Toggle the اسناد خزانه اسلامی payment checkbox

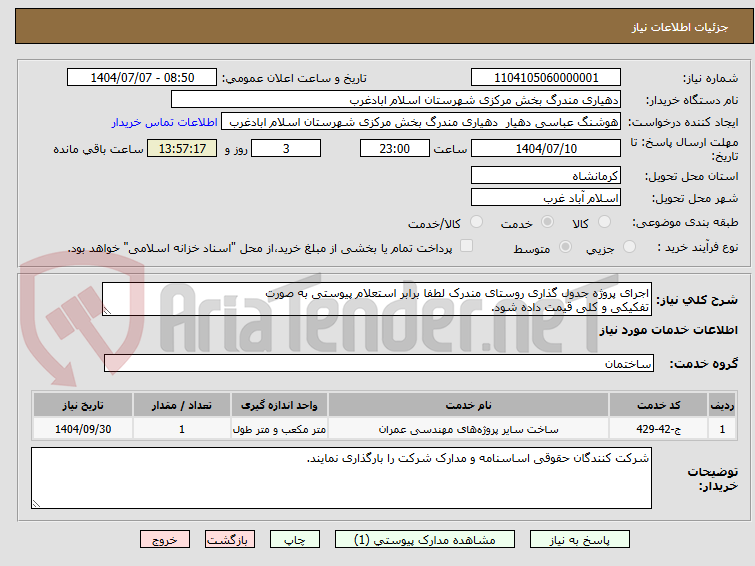[466, 246]
